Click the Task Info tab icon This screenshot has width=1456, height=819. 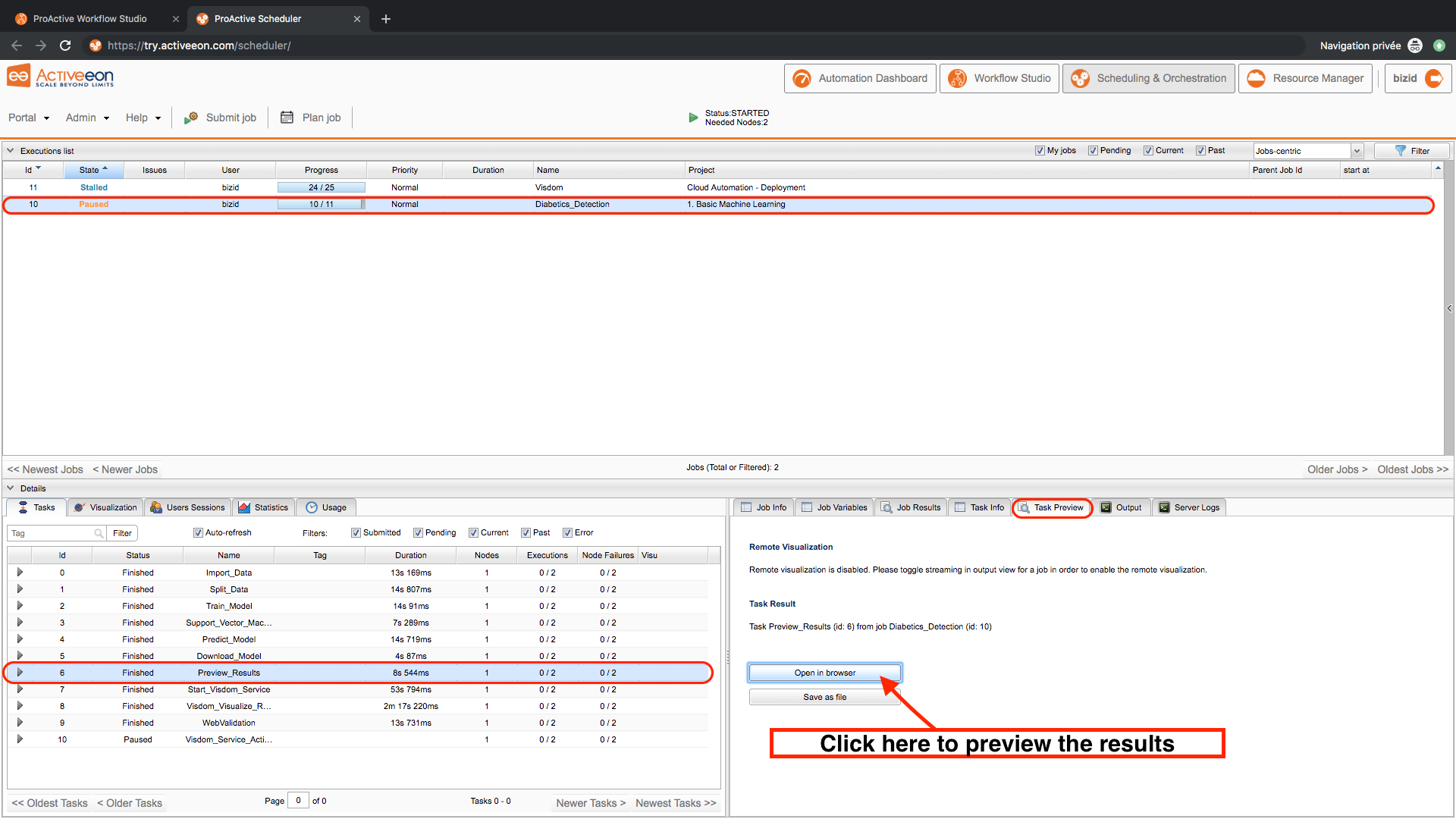click(960, 507)
